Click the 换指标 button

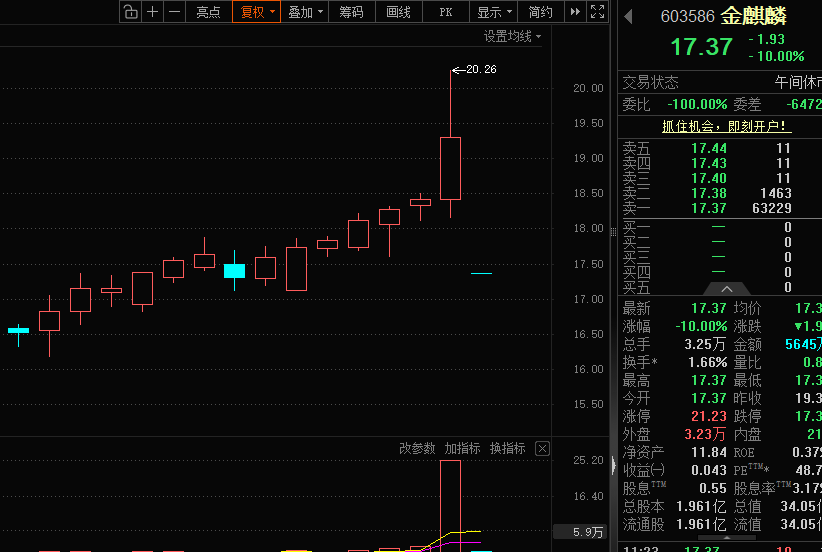(507, 449)
